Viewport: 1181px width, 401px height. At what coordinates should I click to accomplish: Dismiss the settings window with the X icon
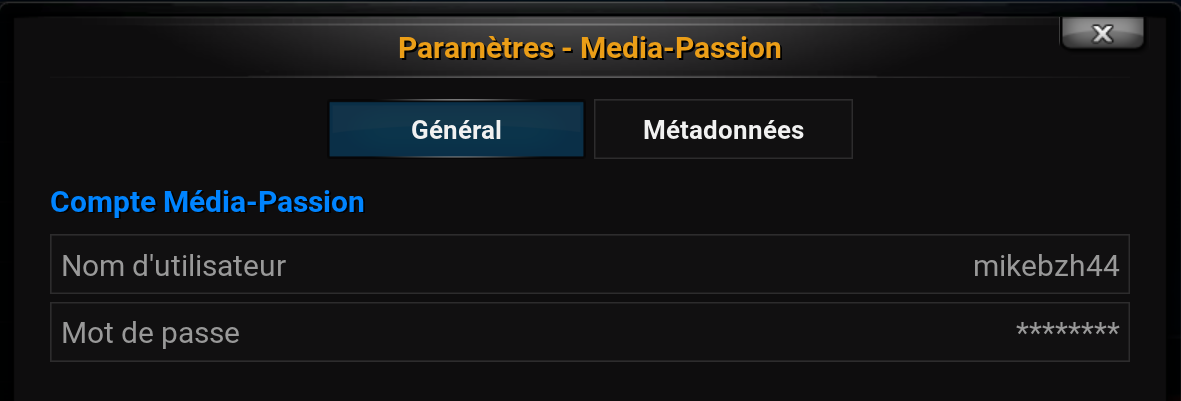point(1102,35)
